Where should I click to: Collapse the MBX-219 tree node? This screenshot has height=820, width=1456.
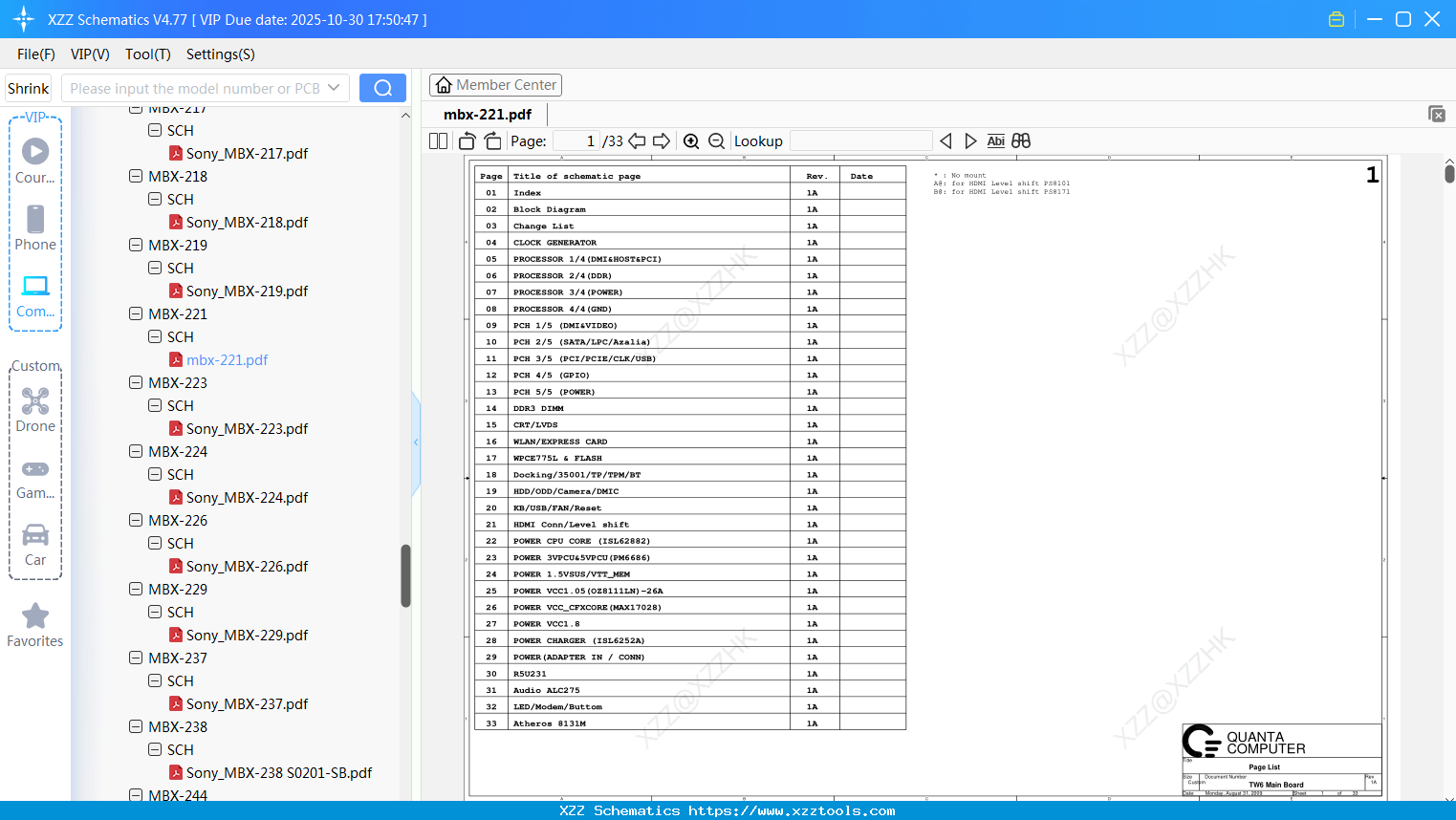pos(136,245)
